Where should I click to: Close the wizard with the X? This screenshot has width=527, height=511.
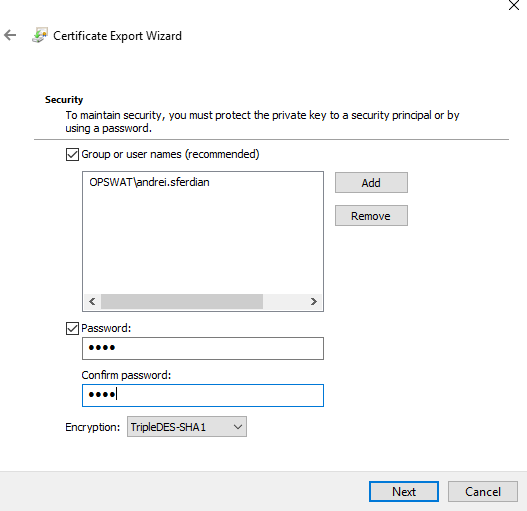[514, 5]
